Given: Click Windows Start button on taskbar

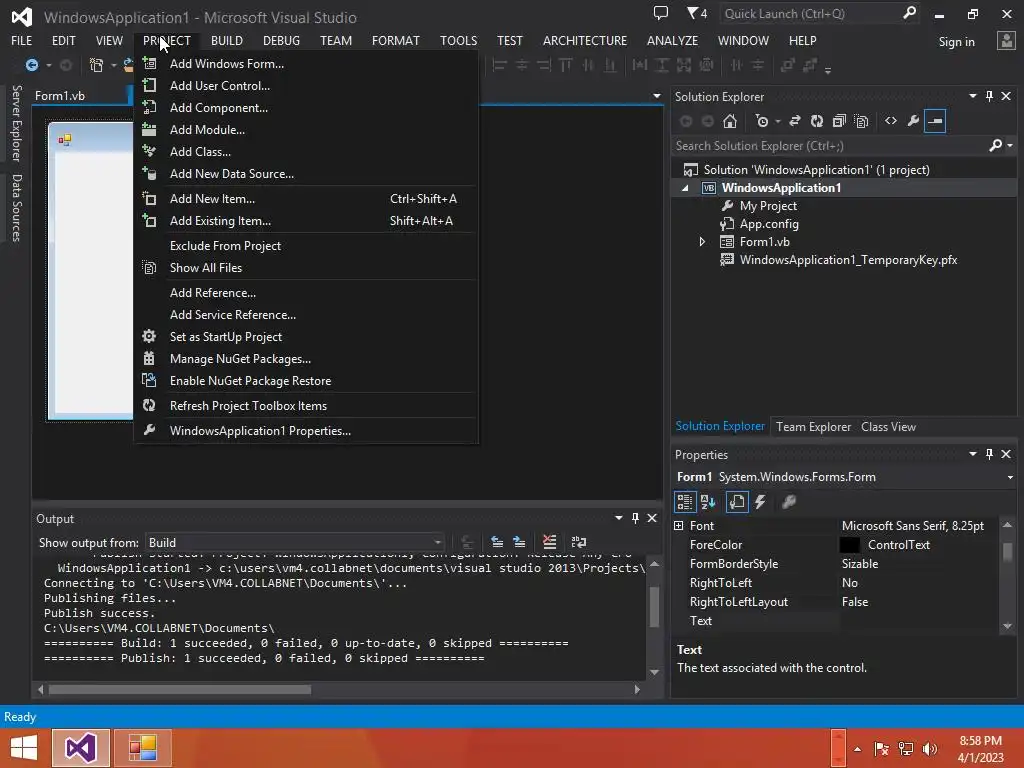Looking at the screenshot, I should click(x=24, y=748).
